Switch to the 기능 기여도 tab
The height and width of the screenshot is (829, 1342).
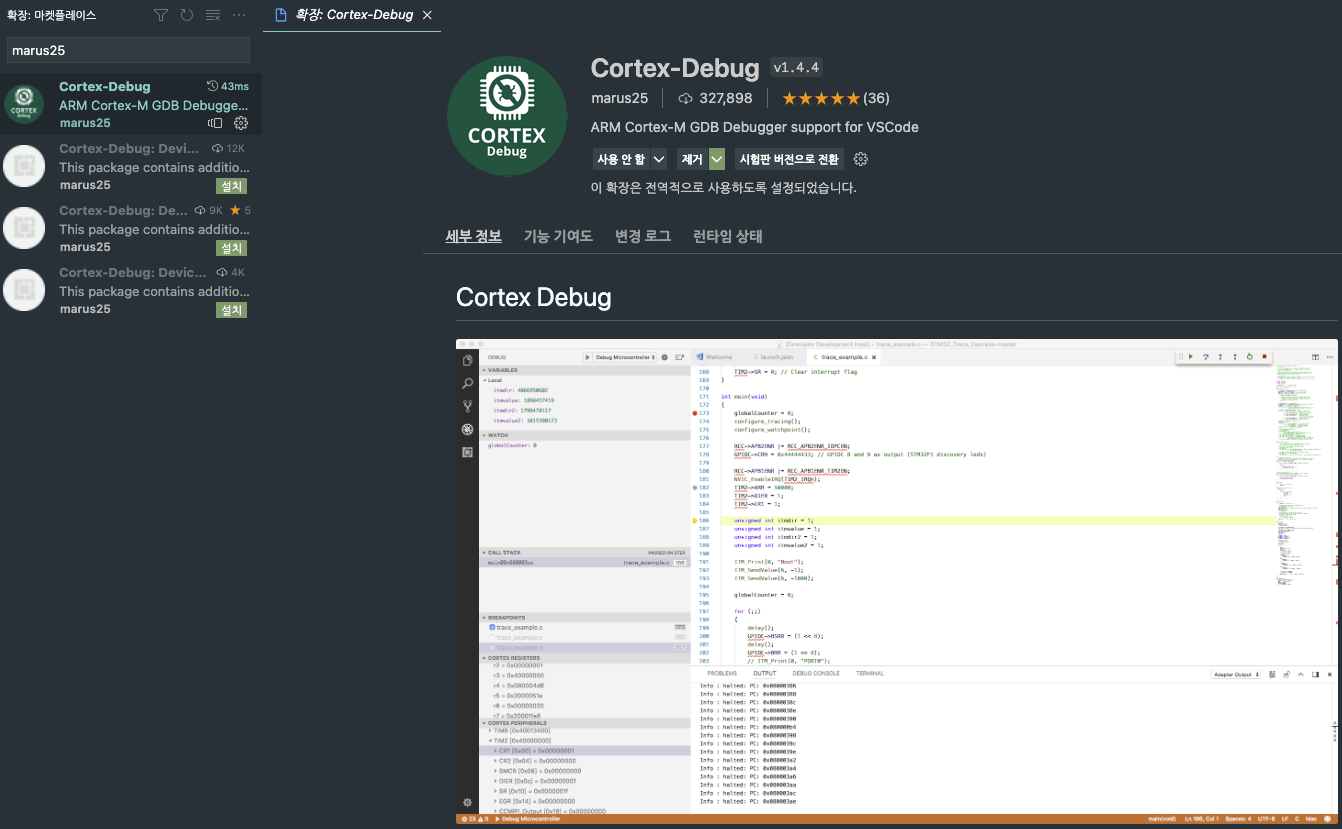click(558, 236)
